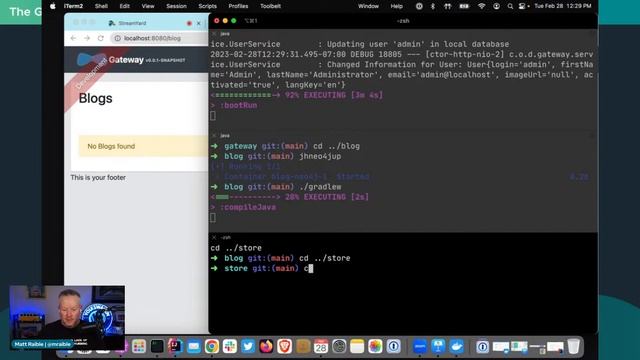Click the Gateway logo link in navbar

[131, 60]
